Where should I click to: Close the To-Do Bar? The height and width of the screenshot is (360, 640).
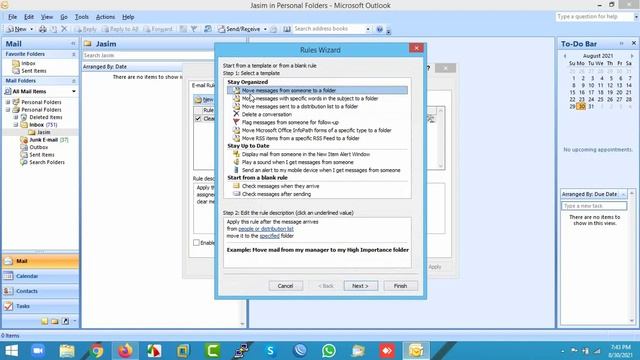click(x=633, y=43)
